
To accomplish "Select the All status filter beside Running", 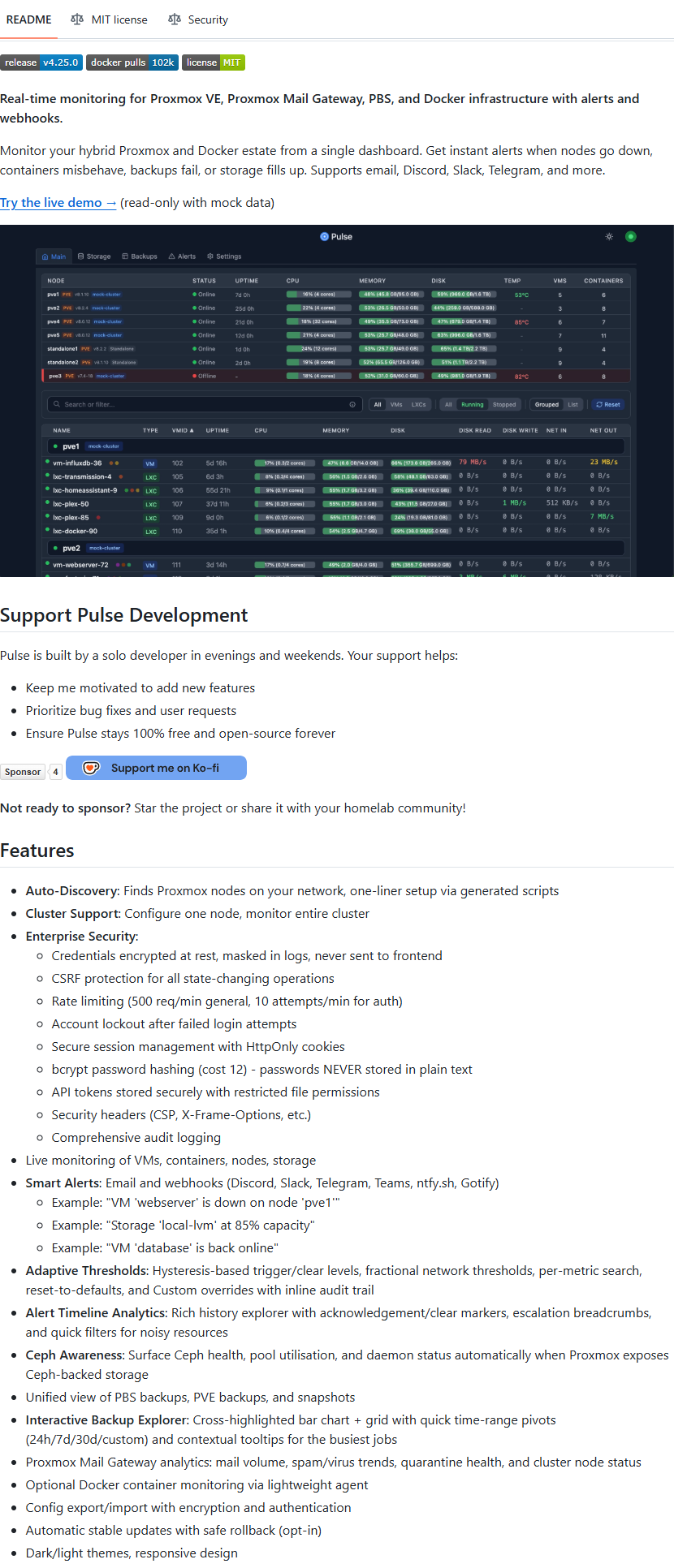I will tap(448, 404).
